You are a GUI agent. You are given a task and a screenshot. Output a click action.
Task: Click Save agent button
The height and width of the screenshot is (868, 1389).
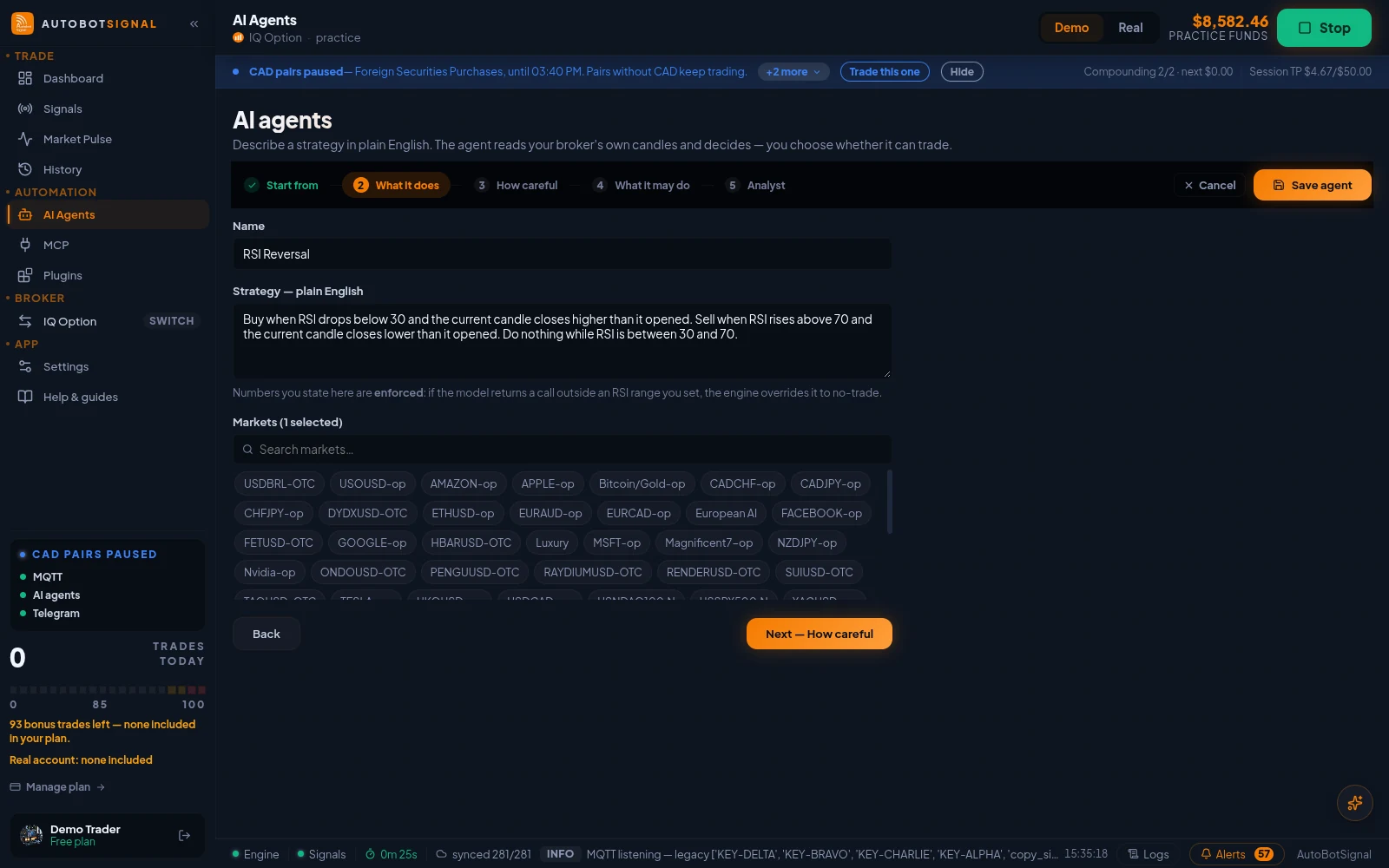click(x=1312, y=185)
